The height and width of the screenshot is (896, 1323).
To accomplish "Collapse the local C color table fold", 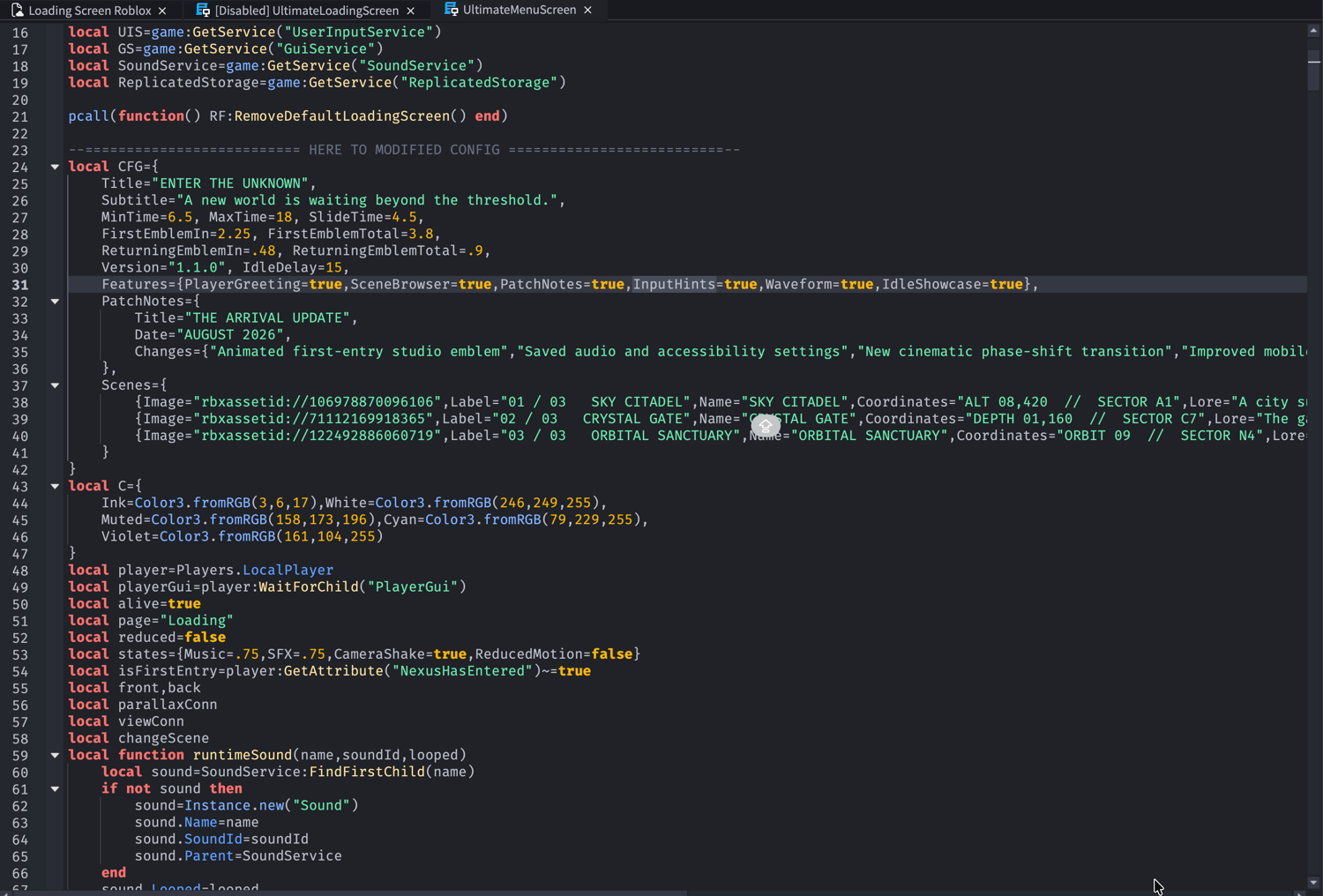I will click(55, 486).
